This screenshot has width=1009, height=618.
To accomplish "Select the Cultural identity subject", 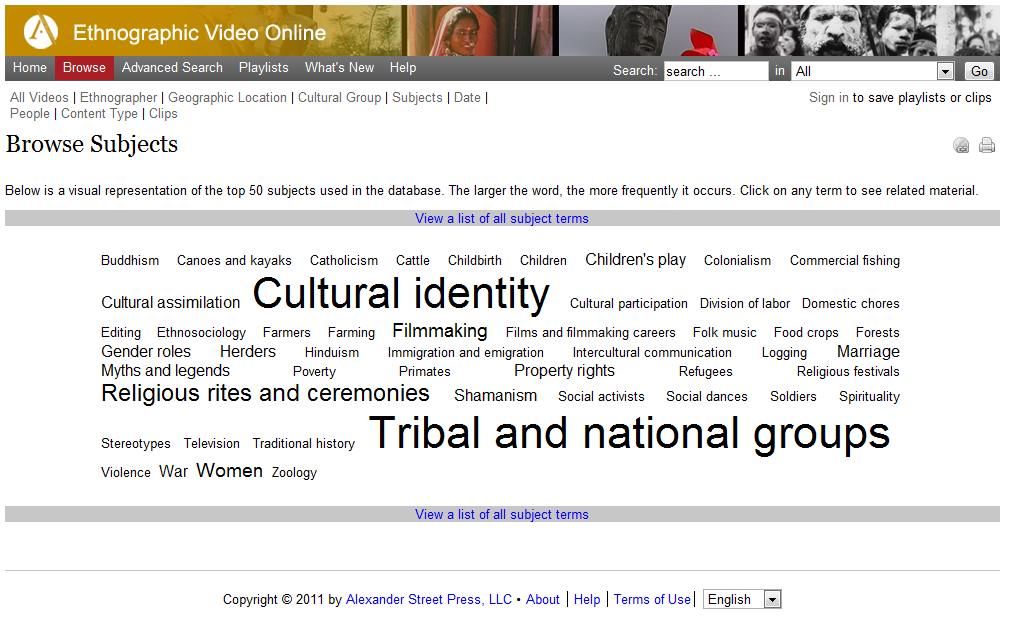I will point(400,294).
